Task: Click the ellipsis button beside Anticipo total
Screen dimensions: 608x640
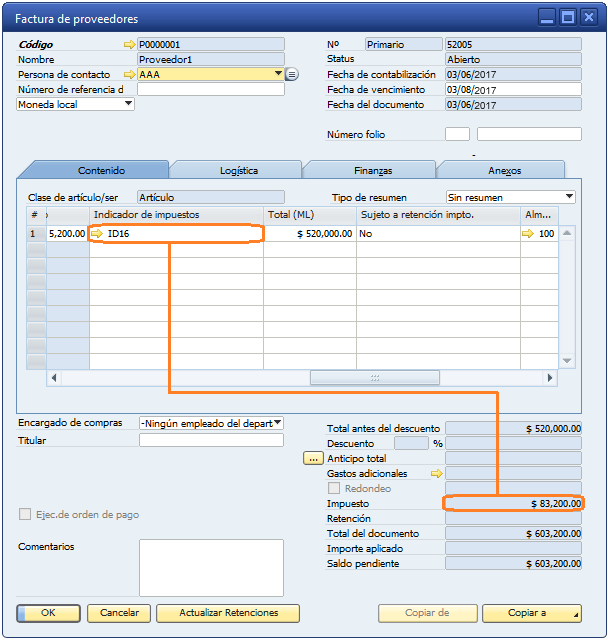Action: 313,458
